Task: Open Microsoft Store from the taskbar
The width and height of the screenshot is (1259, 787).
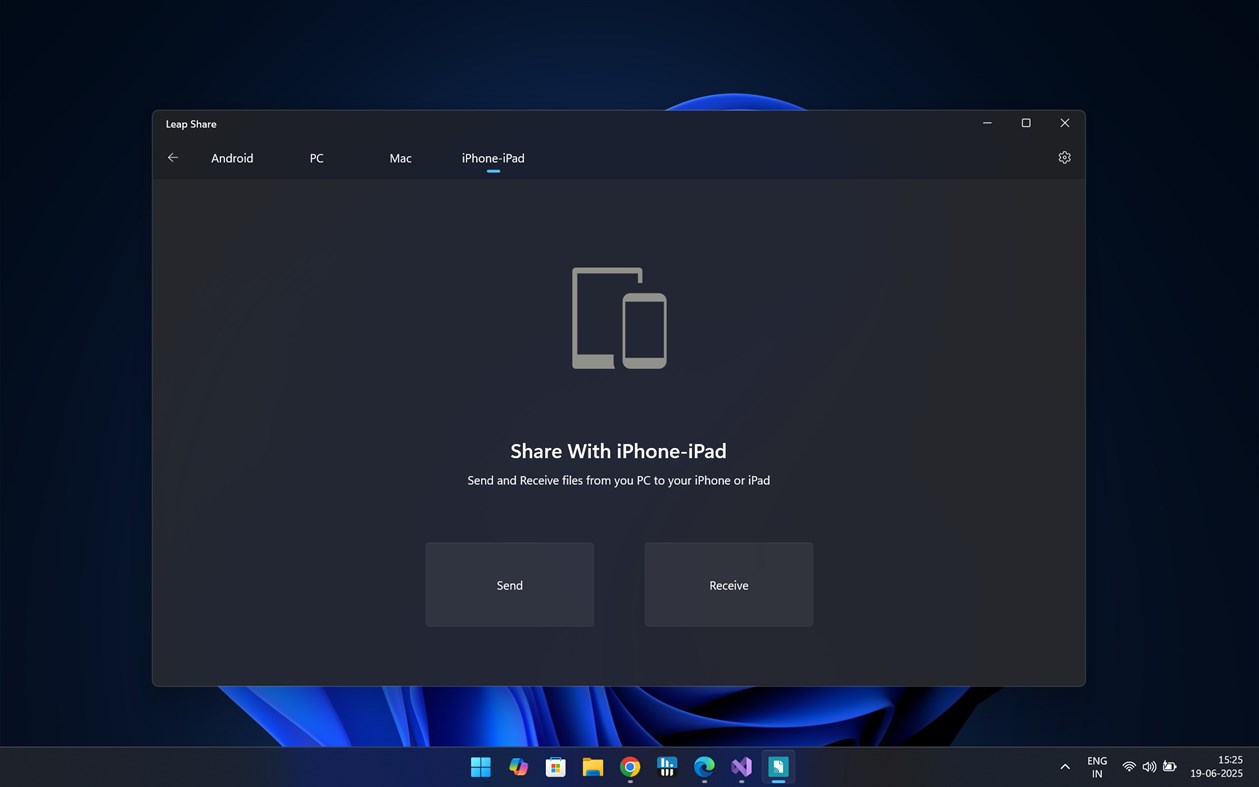Action: pos(555,767)
